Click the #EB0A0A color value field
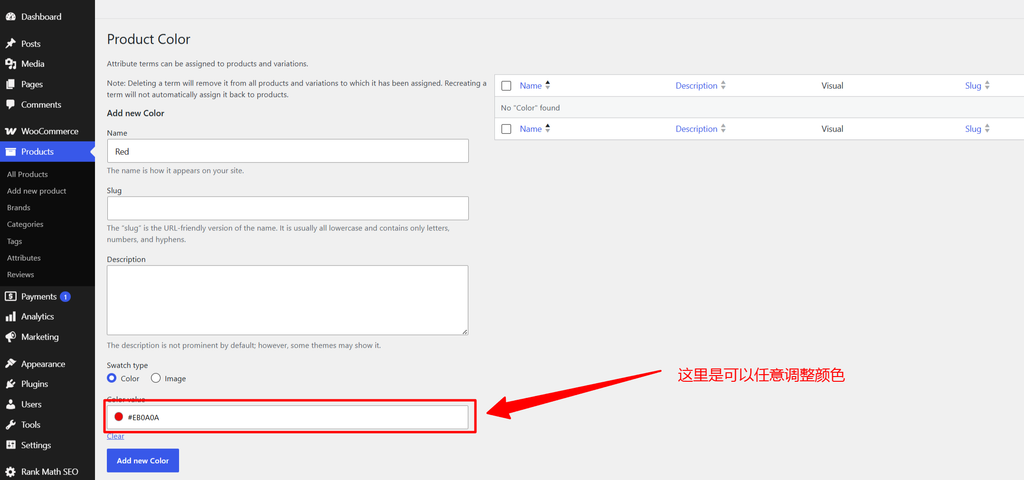Image resolution: width=1024 pixels, height=480 pixels. pos(287,417)
